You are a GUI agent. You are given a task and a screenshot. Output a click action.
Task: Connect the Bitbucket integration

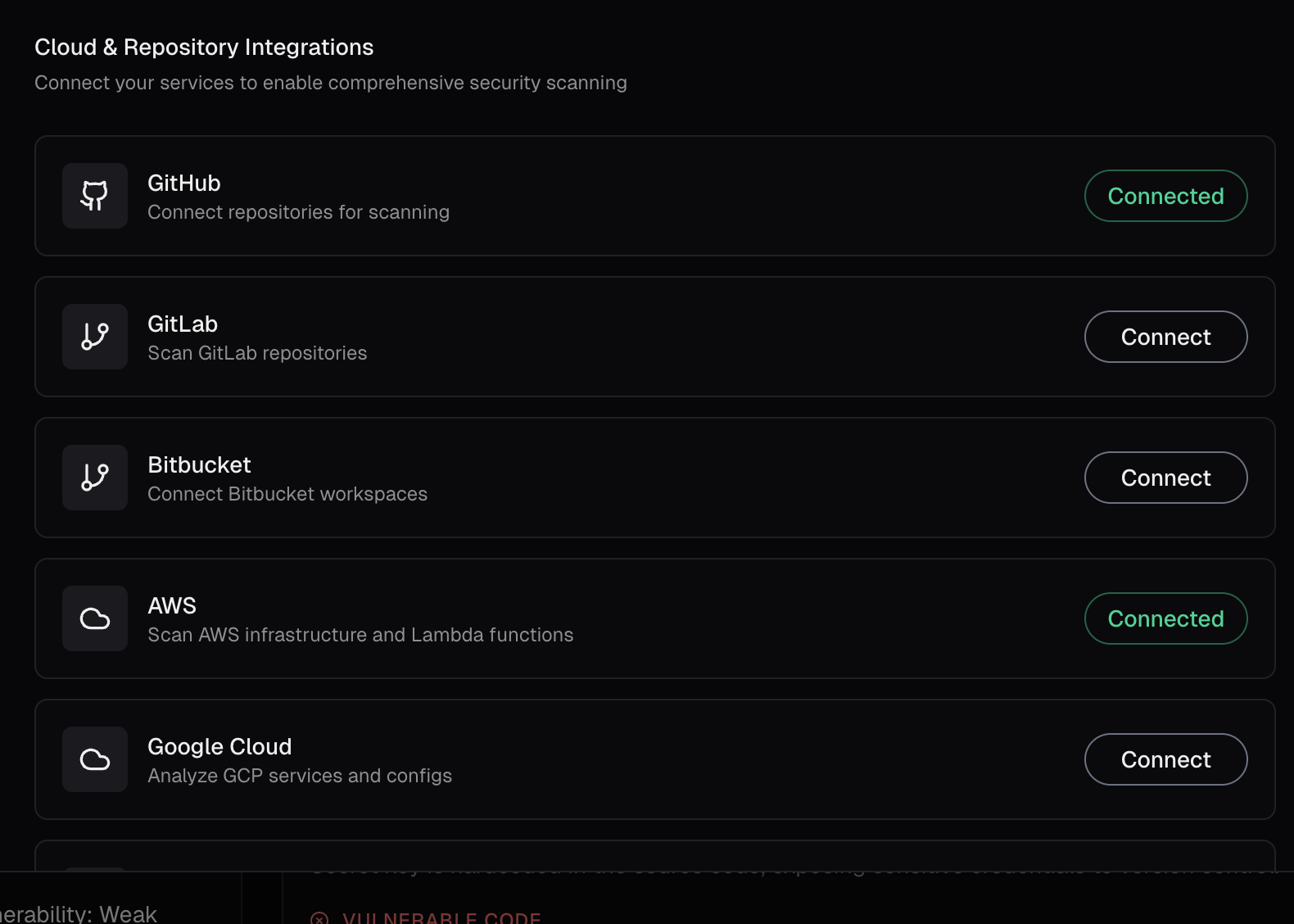1165,478
